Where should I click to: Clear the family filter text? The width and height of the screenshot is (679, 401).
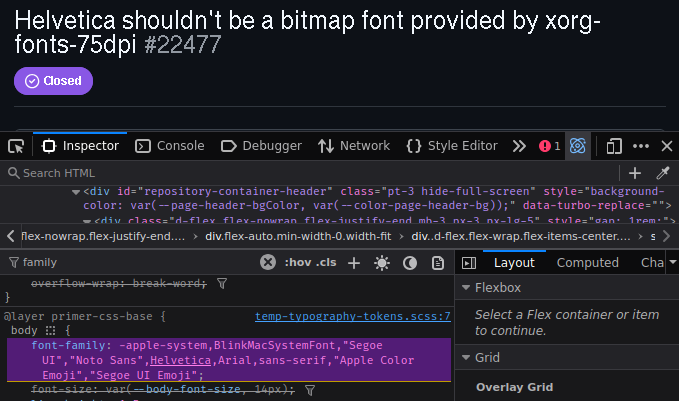(267, 263)
